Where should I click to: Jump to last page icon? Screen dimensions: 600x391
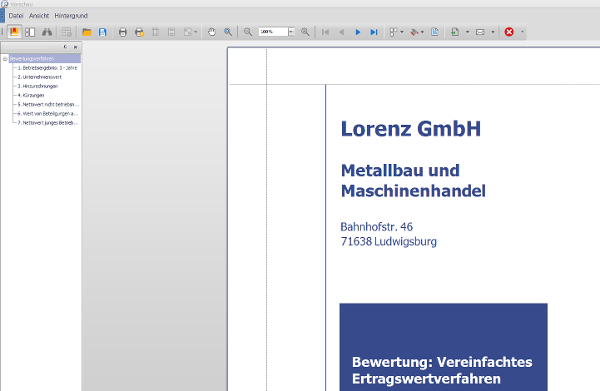(374, 32)
